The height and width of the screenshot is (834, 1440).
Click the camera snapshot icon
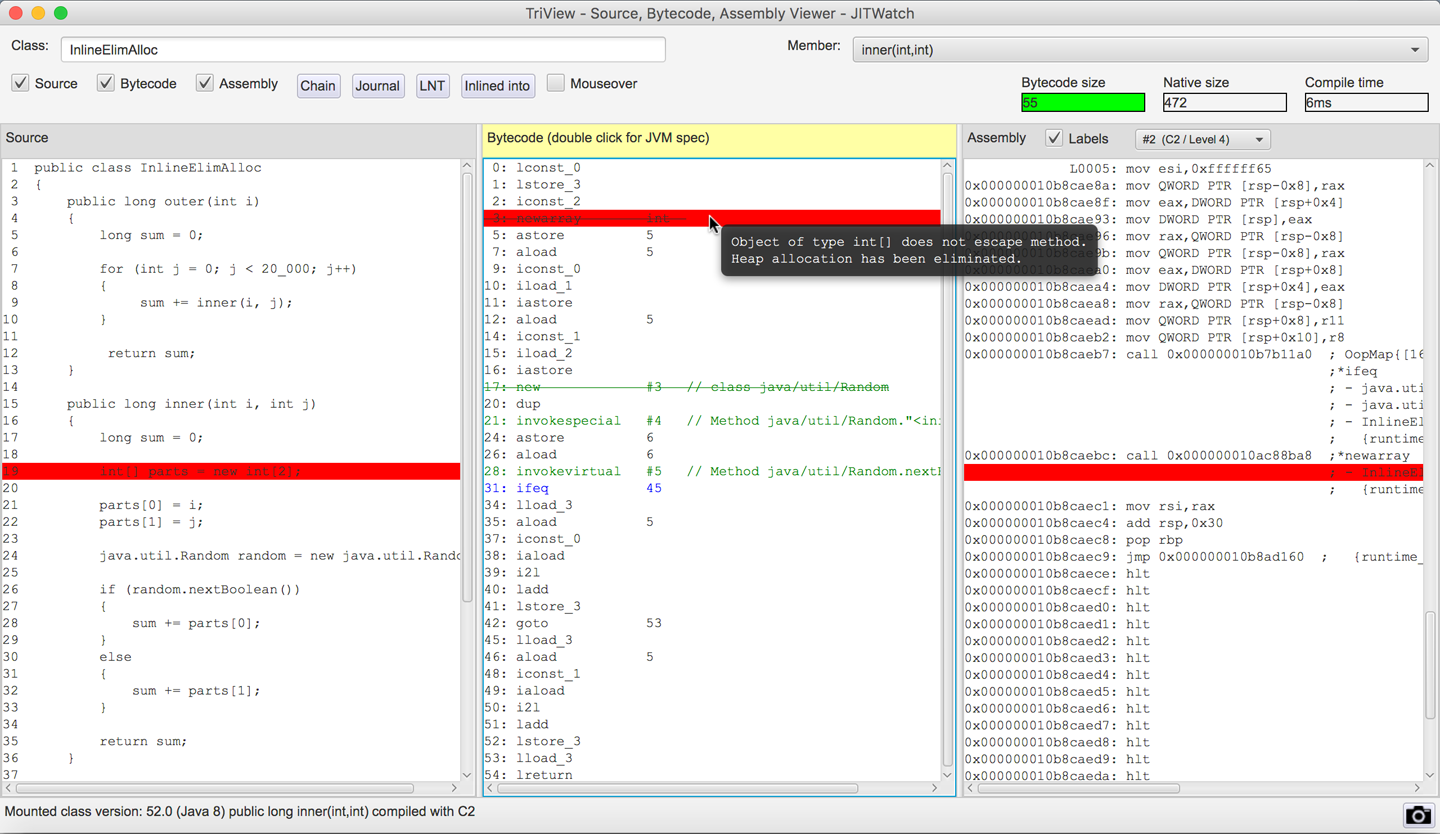1417,815
